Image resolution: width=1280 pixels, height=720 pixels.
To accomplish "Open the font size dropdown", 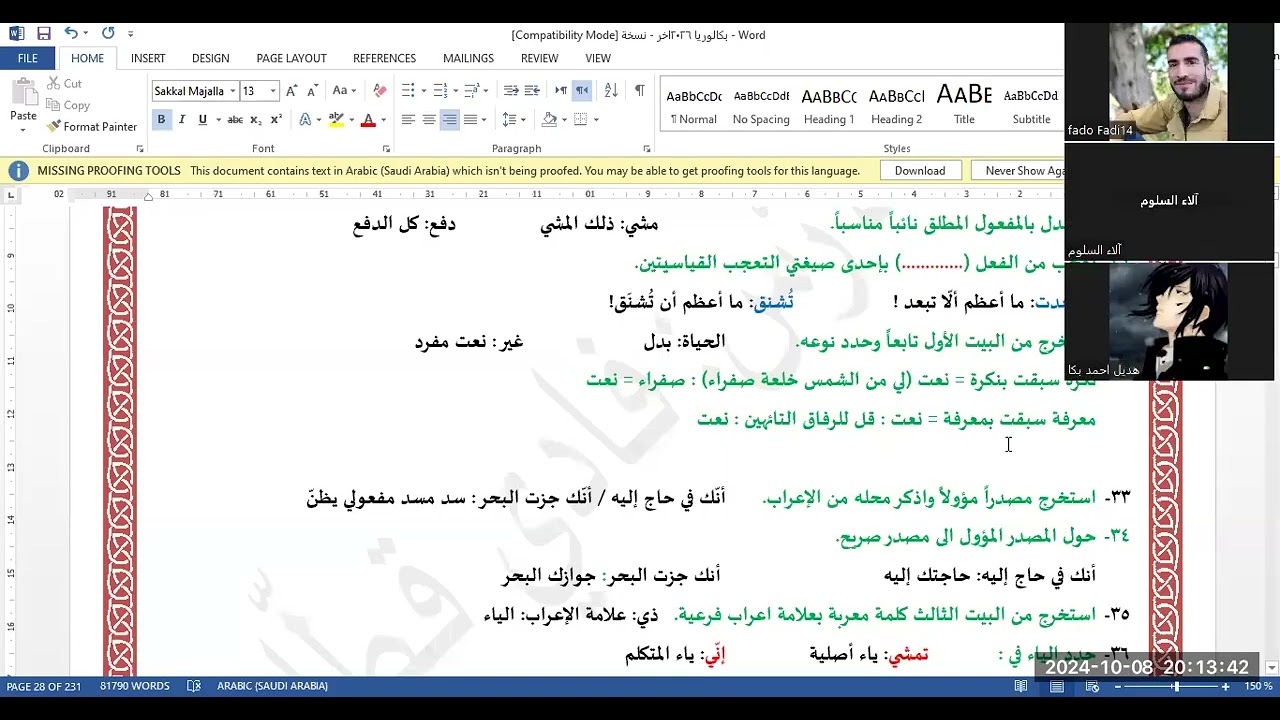I will 272,91.
